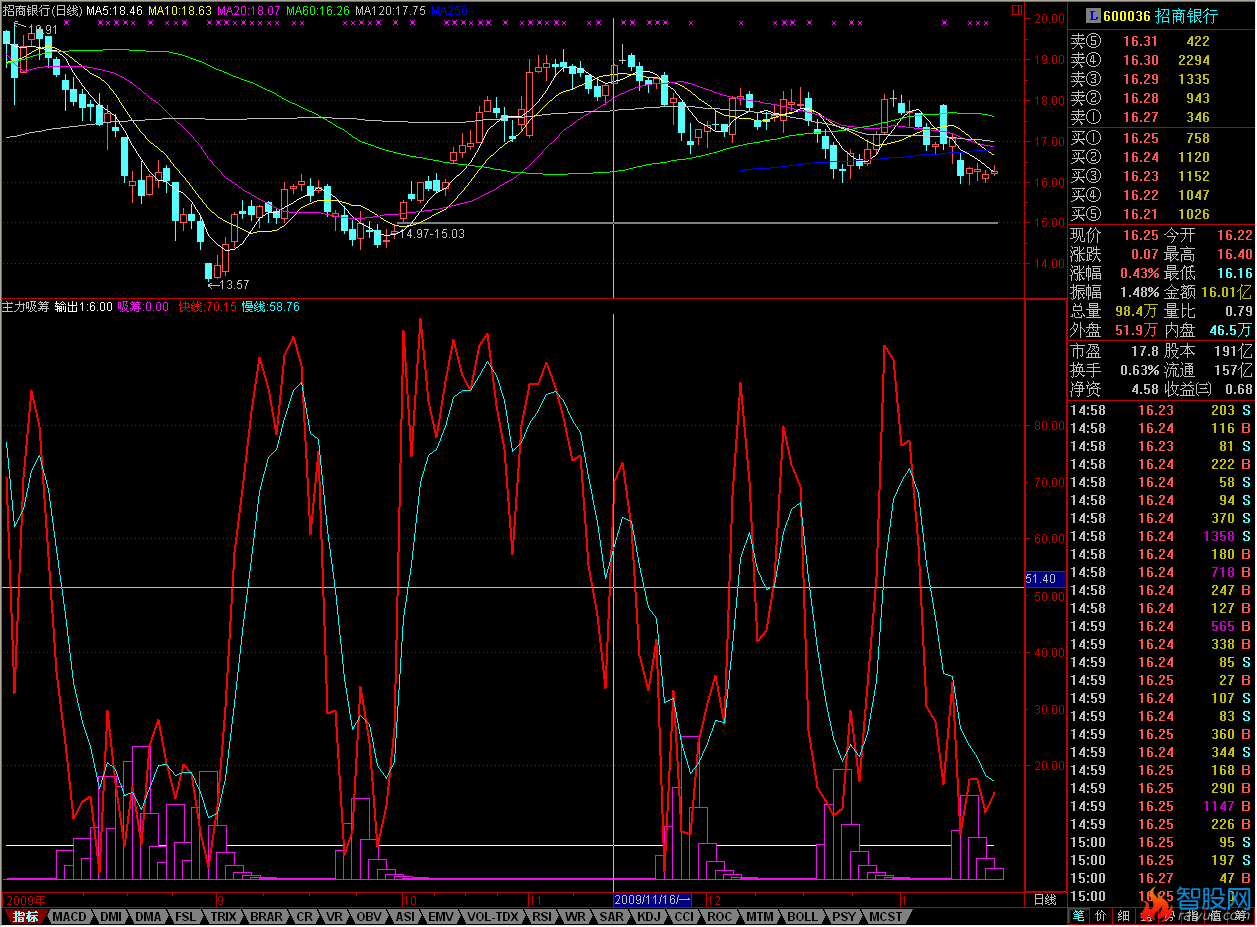Click the trade row with volume 1147 B

tap(1161, 806)
